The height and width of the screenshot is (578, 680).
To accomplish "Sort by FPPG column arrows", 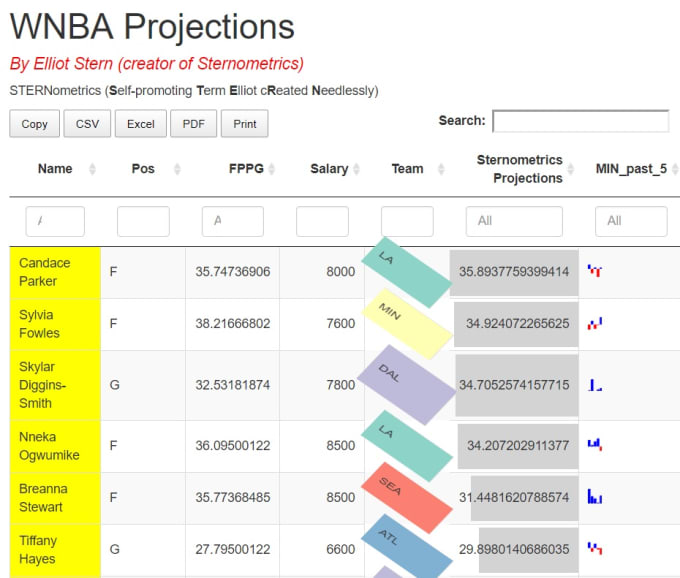I will (271, 169).
